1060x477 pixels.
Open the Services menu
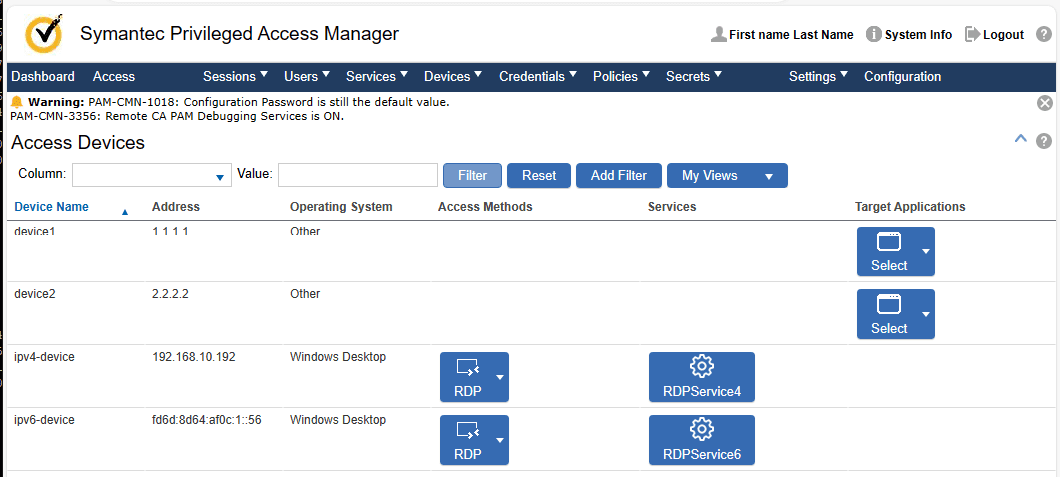(377, 76)
